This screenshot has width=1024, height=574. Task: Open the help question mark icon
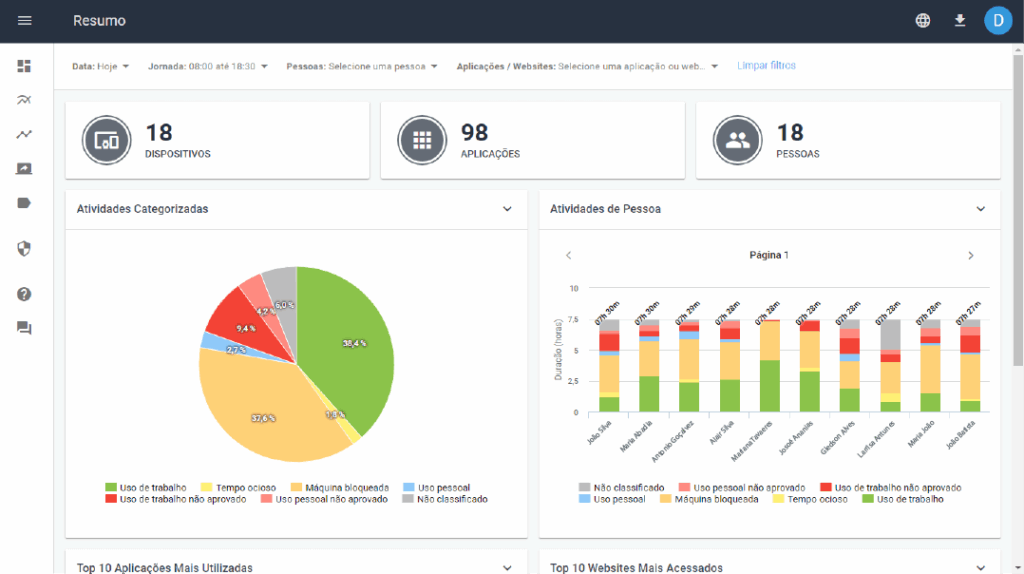click(25, 294)
